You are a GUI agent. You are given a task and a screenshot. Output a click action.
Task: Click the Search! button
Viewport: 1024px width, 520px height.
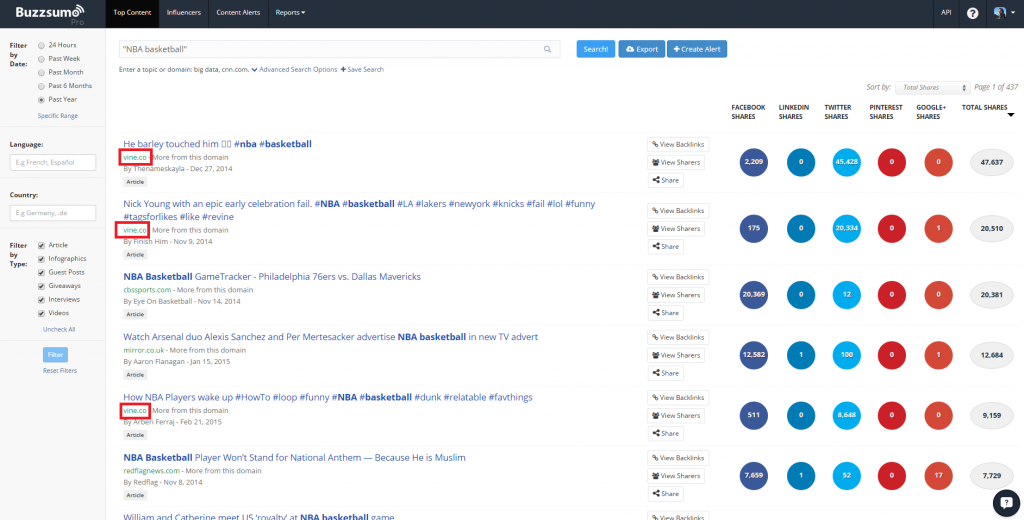(x=596, y=49)
